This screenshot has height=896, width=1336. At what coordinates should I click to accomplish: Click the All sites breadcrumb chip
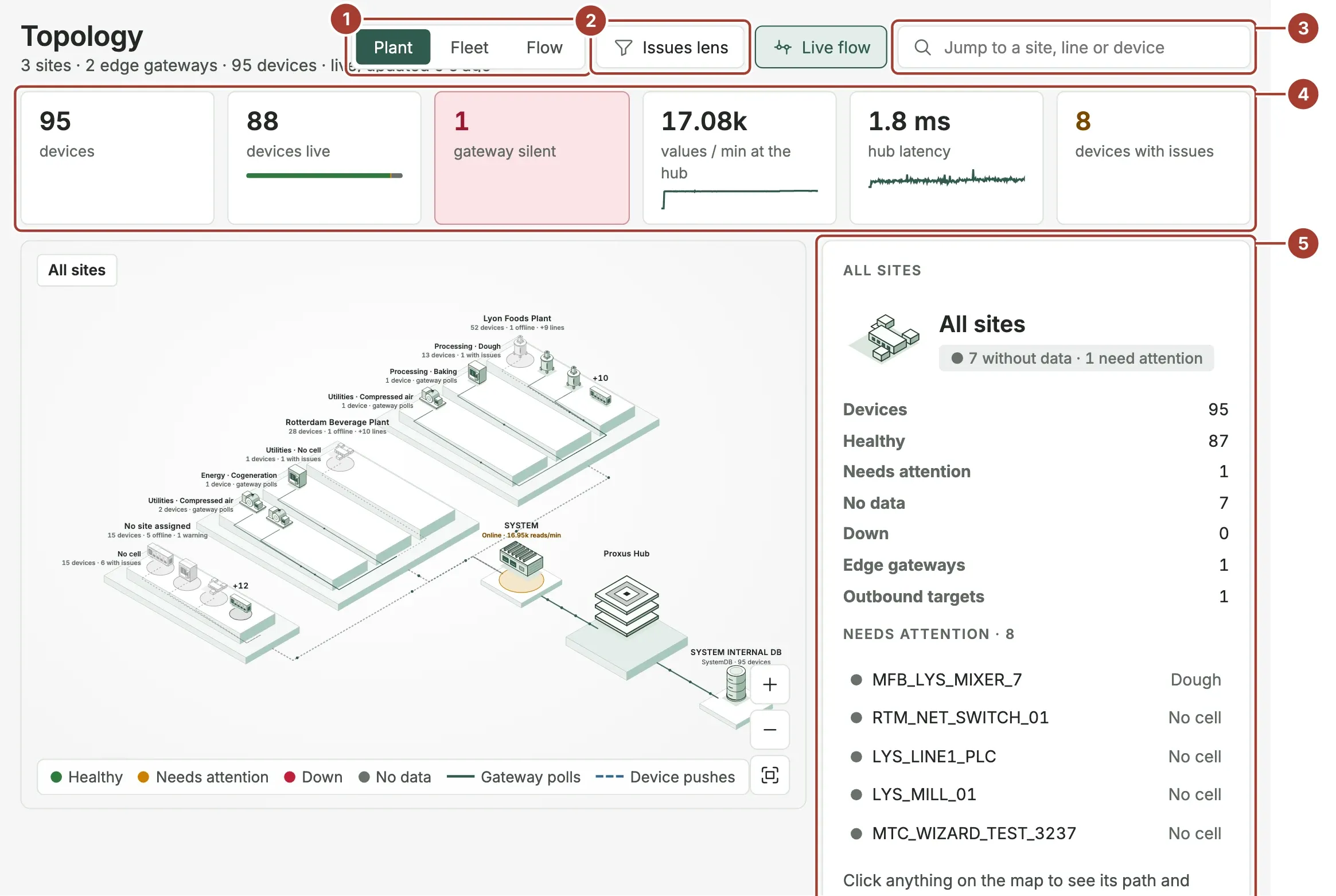77,270
